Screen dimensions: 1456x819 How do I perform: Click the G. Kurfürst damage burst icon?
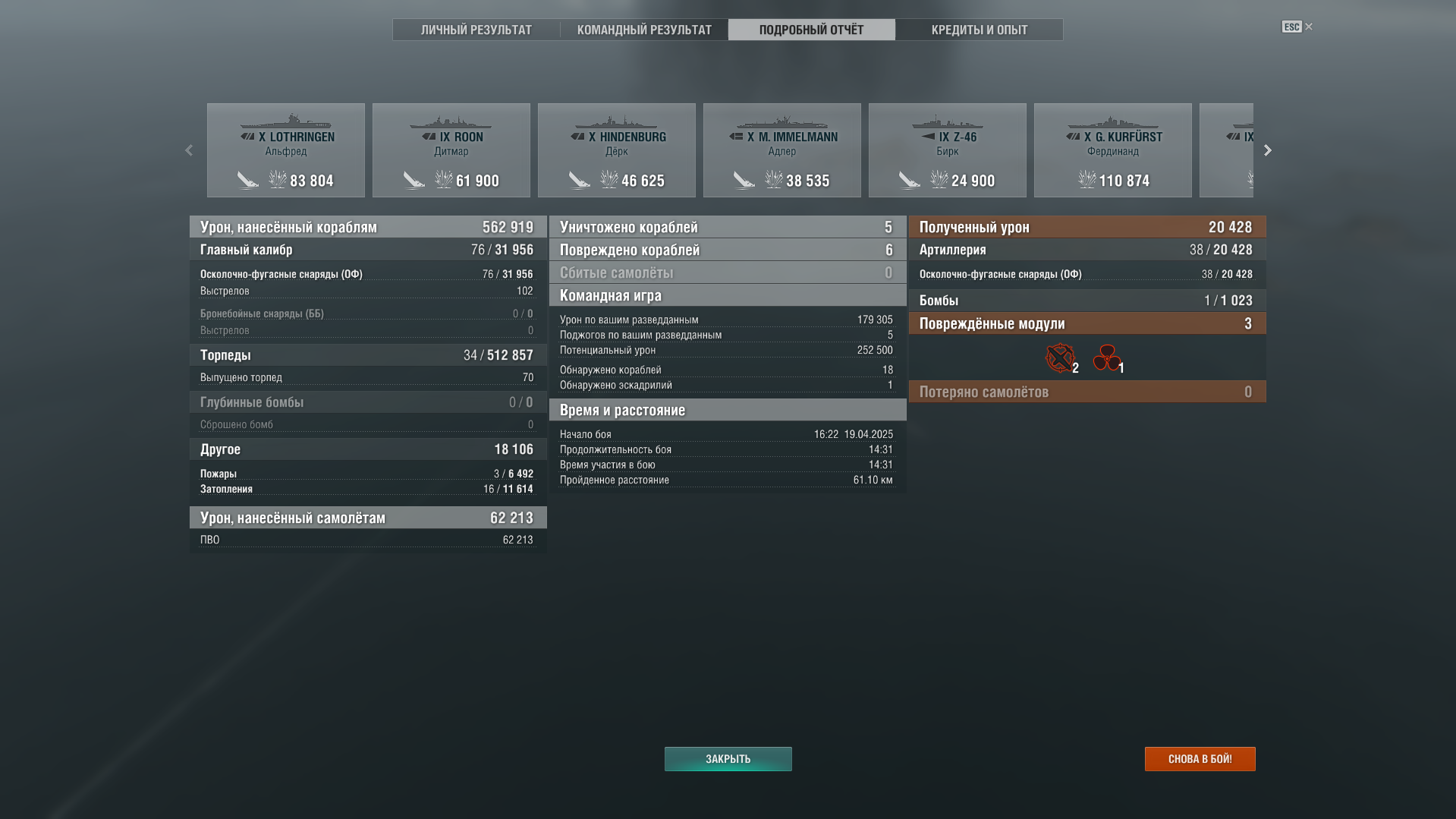[1087, 180]
